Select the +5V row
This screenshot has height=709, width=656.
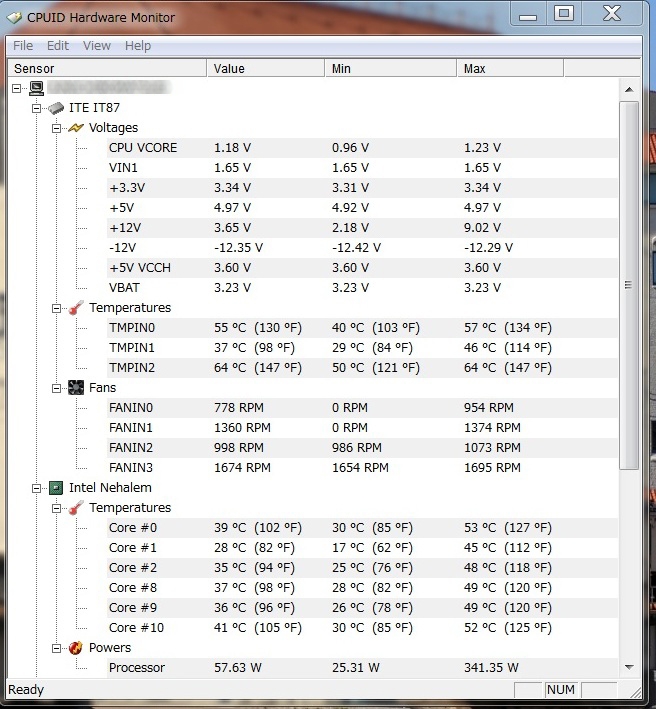pyautogui.click(x=362, y=208)
